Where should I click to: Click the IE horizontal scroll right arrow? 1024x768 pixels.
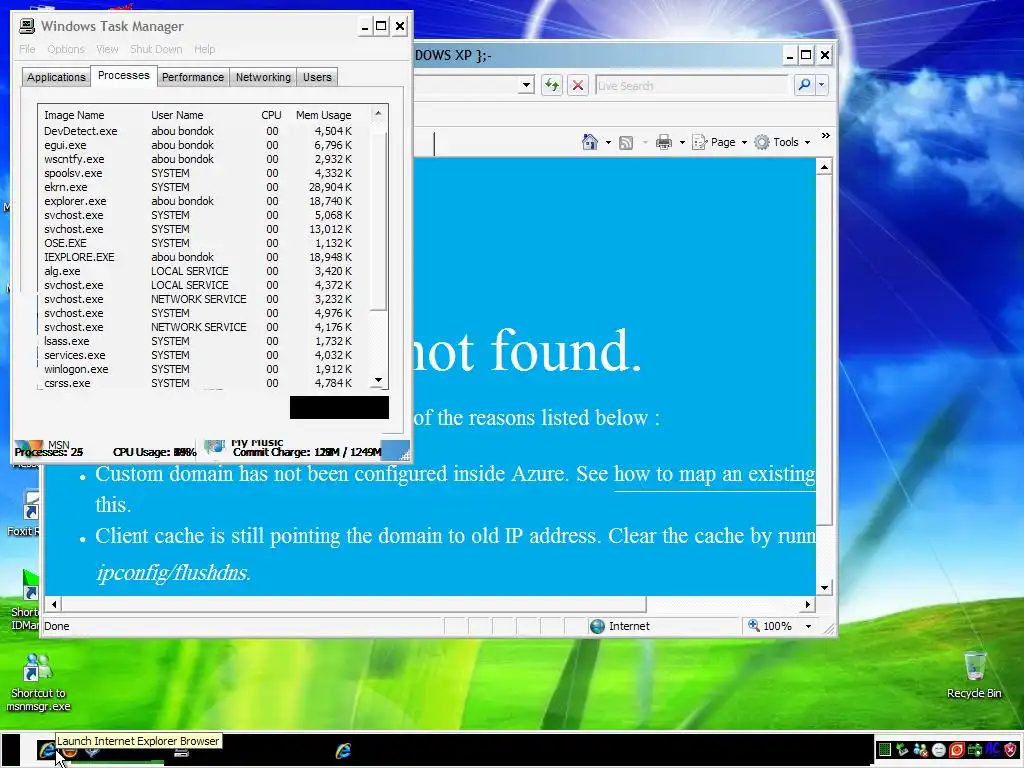808,604
